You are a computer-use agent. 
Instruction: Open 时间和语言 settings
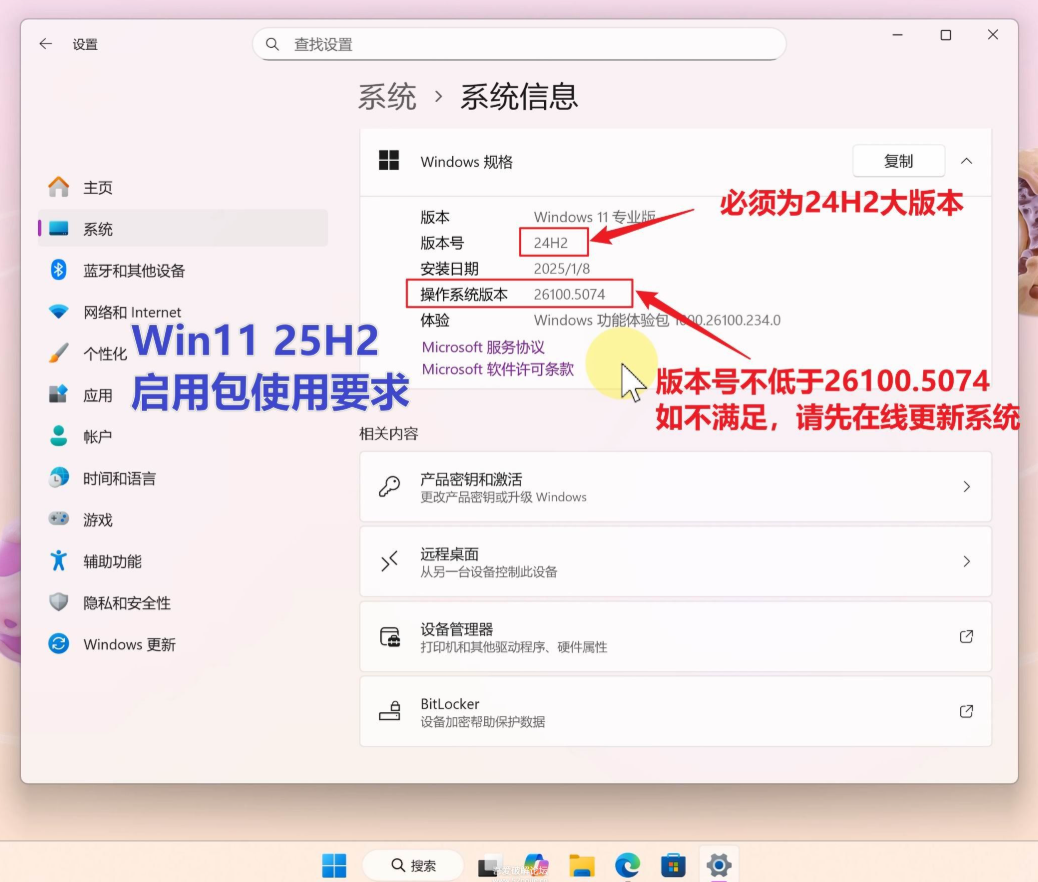pos(119,479)
